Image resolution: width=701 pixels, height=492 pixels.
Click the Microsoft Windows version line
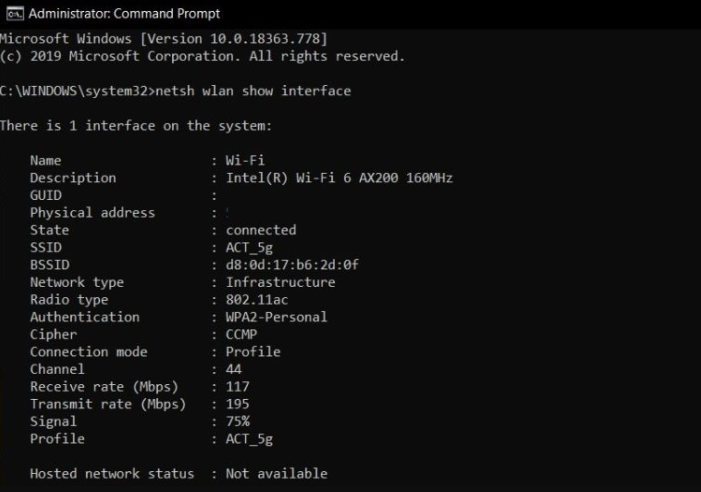[x=164, y=39]
